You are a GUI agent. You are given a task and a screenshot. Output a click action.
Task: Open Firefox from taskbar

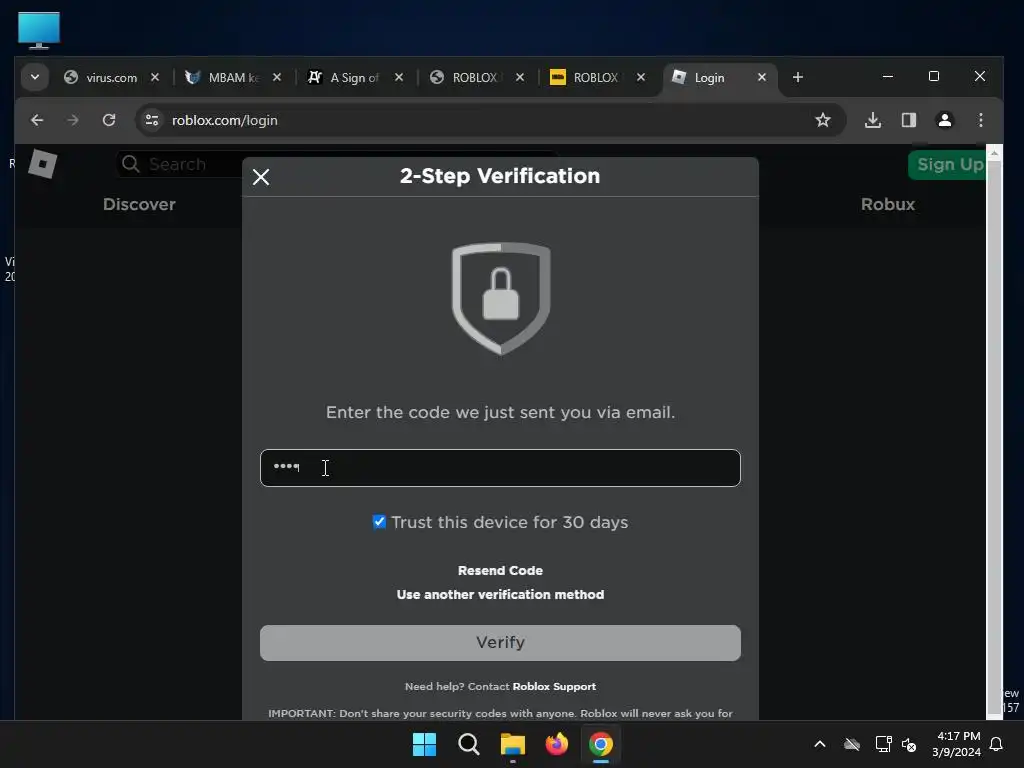coord(557,744)
